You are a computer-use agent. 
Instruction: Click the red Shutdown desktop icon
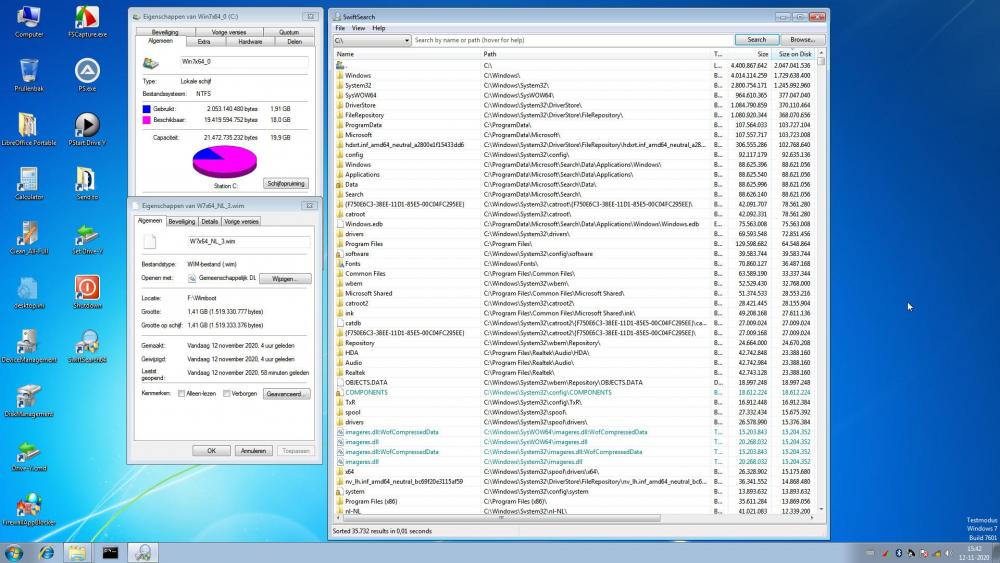coord(87,289)
